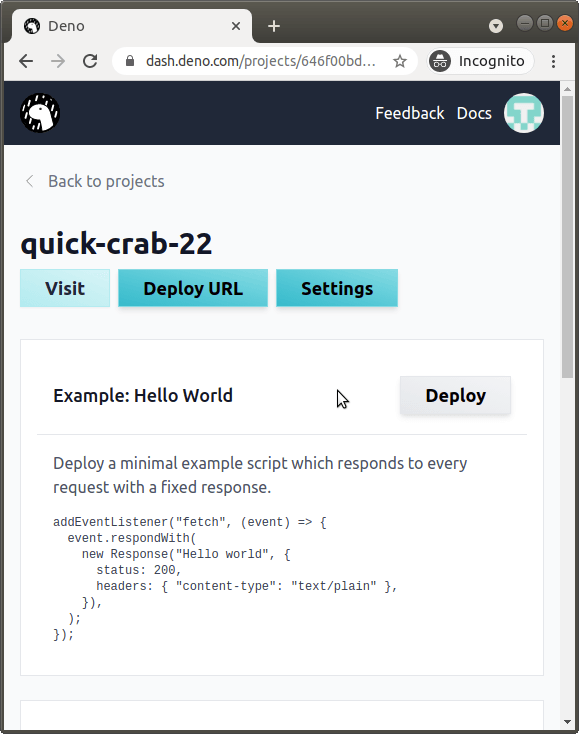579x734 pixels.
Task: View site info via the lock icon
Action: pyautogui.click(x=130, y=61)
